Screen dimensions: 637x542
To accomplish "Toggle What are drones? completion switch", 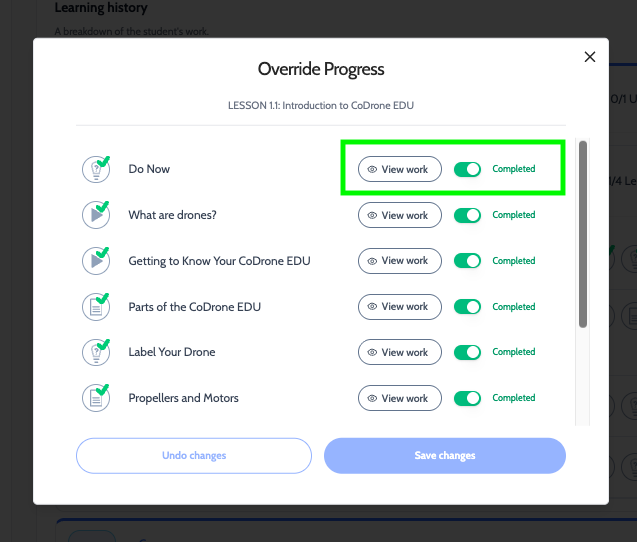I will (467, 215).
